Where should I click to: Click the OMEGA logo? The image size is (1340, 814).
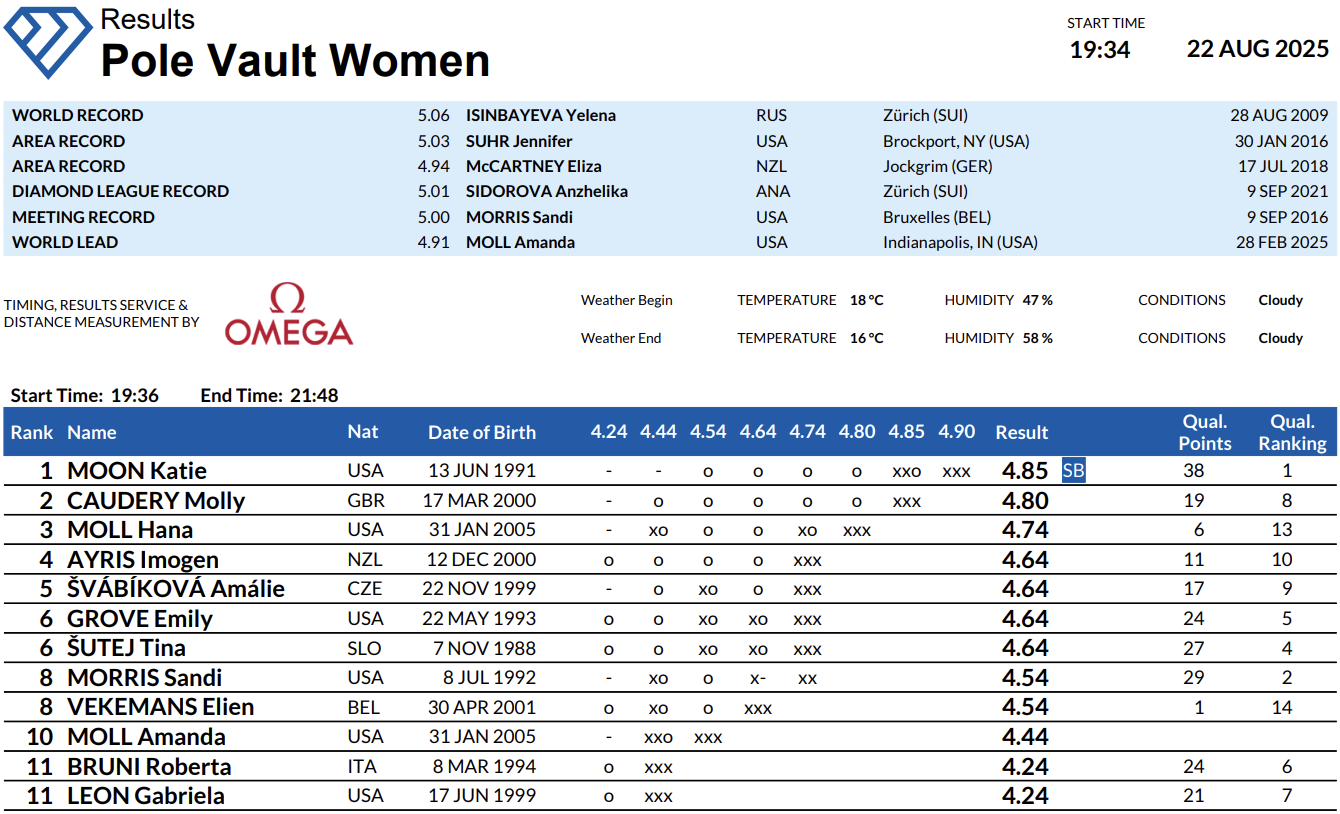point(288,315)
